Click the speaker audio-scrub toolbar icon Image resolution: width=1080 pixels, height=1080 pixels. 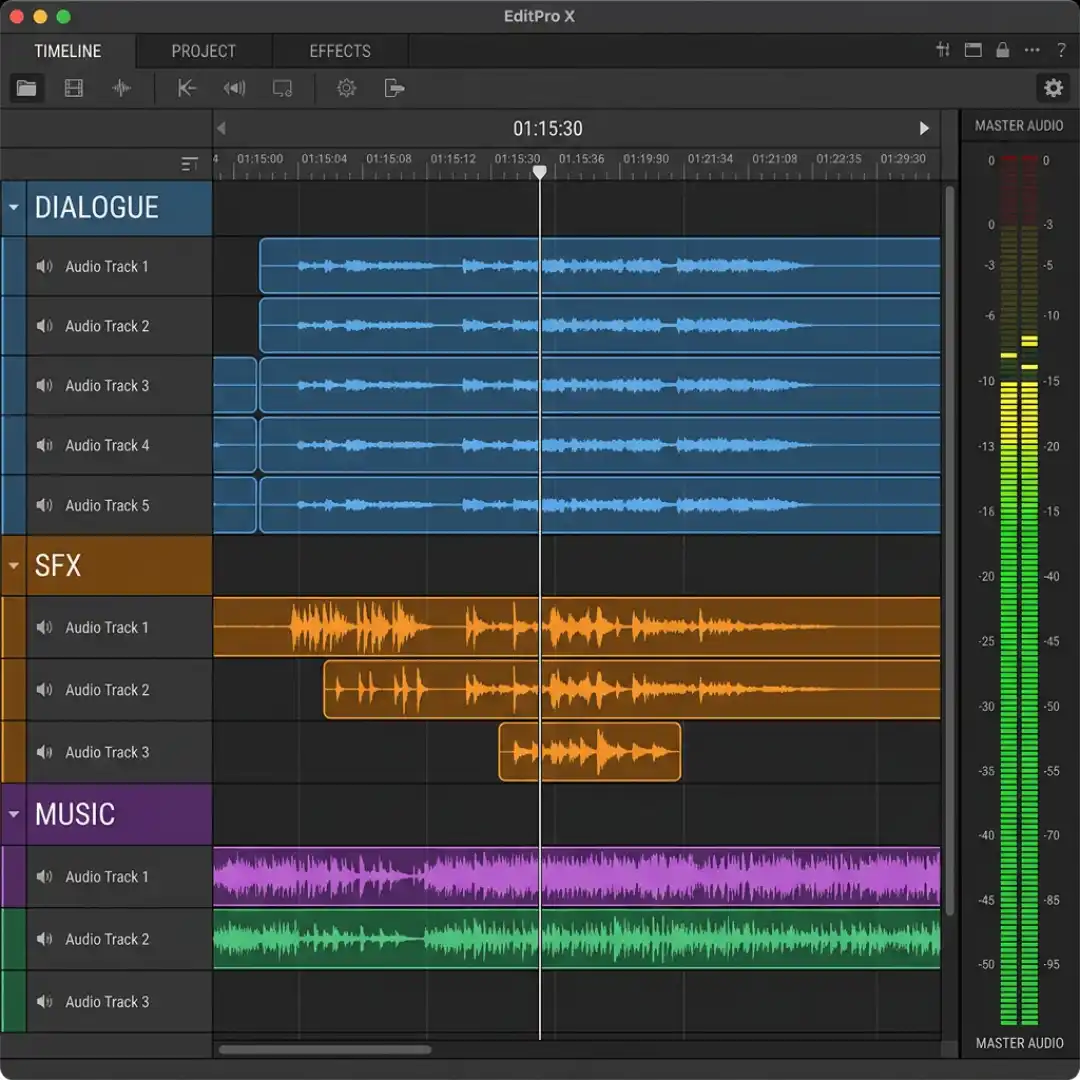click(234, 88)
